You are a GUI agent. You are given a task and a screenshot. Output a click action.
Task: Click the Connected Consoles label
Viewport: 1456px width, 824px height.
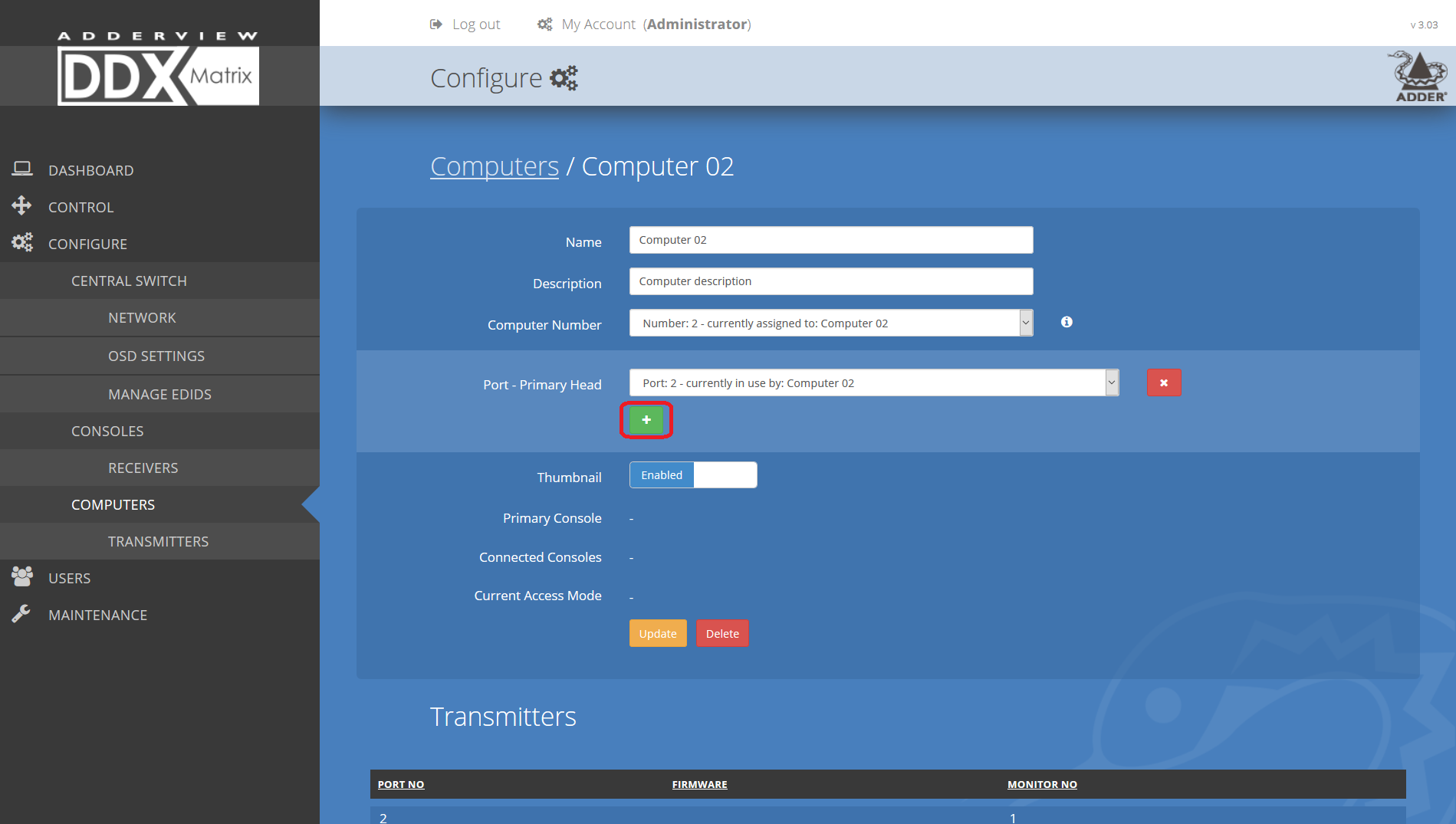click(541, 557)
